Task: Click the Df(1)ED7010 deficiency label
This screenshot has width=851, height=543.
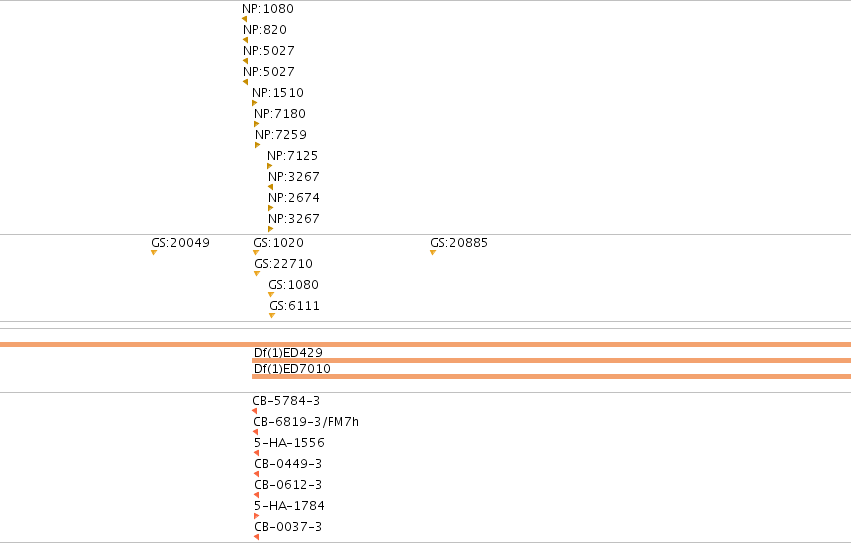Action: (x=293, y=369)
